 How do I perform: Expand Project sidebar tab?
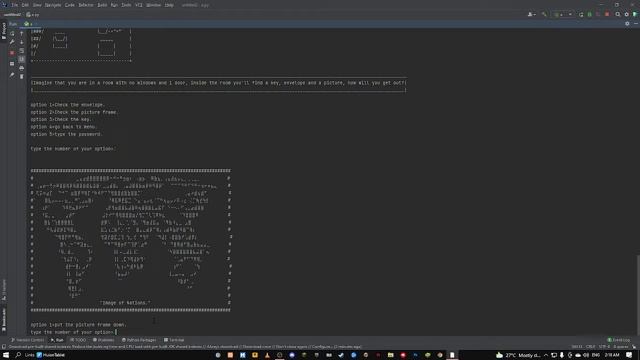point(4,31)
